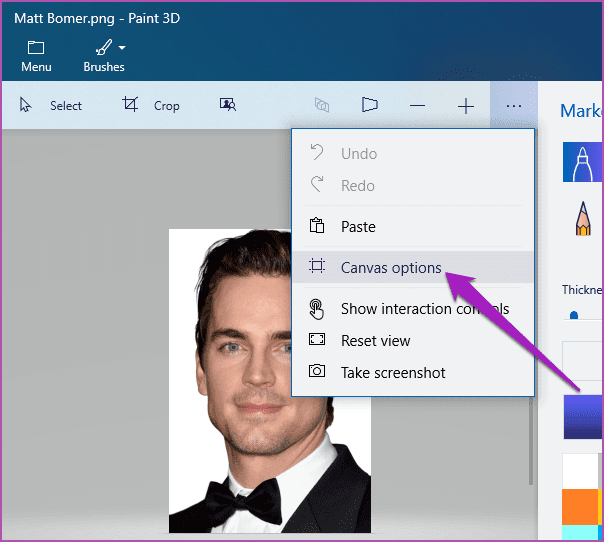Click the vertical canvas scrollbar
This screenshot has width=604, height=542.
(x=531, y=441)
